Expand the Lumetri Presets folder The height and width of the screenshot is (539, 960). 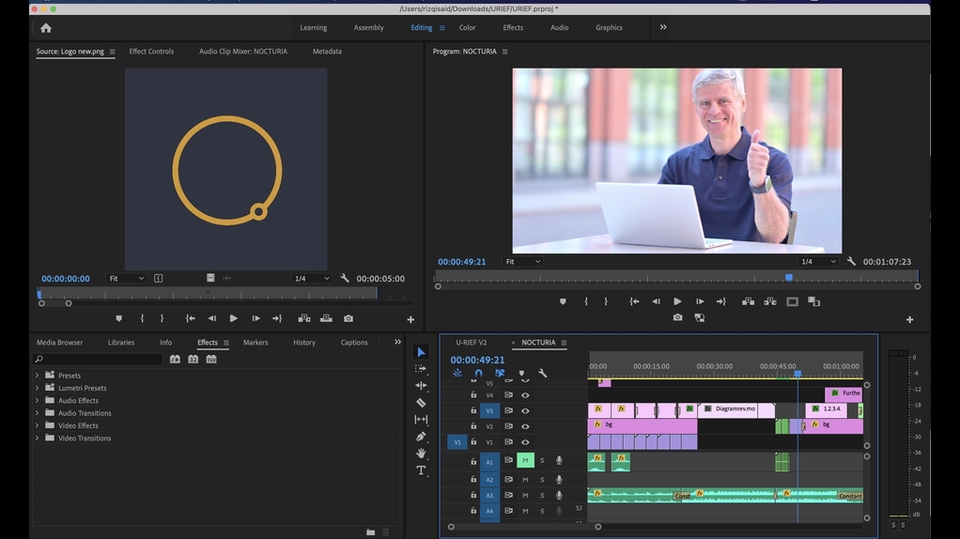pyautogui.click(x=37, y=388)
